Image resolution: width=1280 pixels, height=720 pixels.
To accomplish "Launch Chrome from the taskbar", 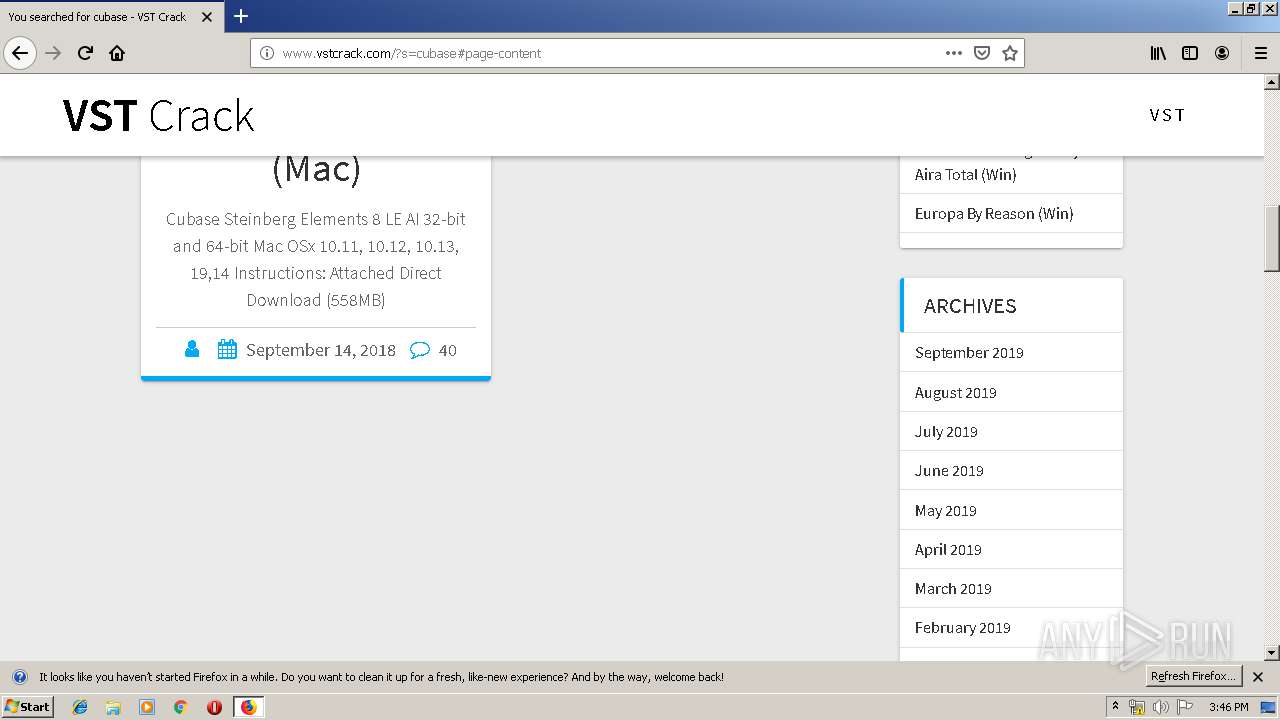I will 180,707.
